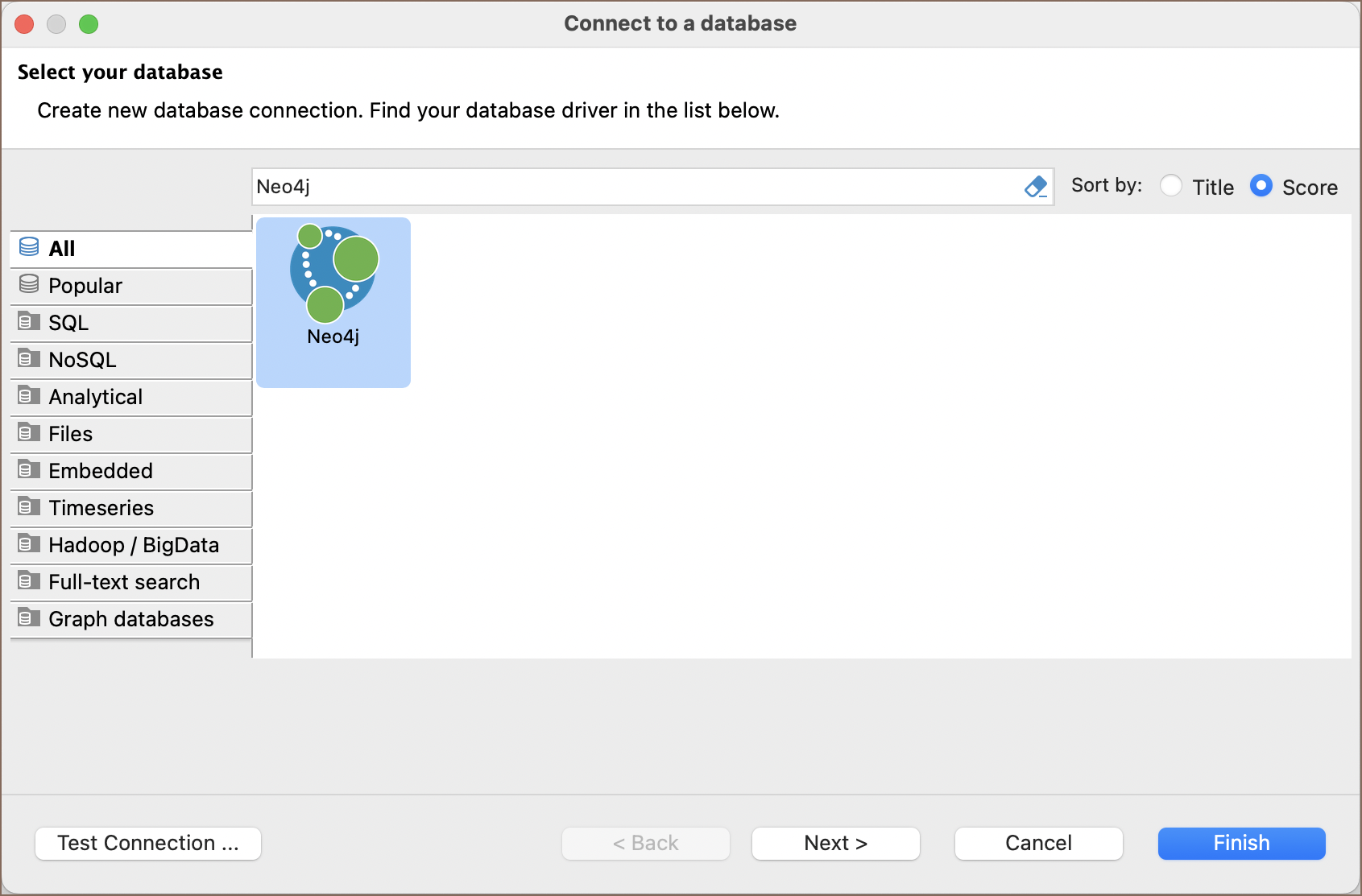1362x896 pixels.
Task: Click the Graph databases folder icon
Action: (x=29, y=617)
